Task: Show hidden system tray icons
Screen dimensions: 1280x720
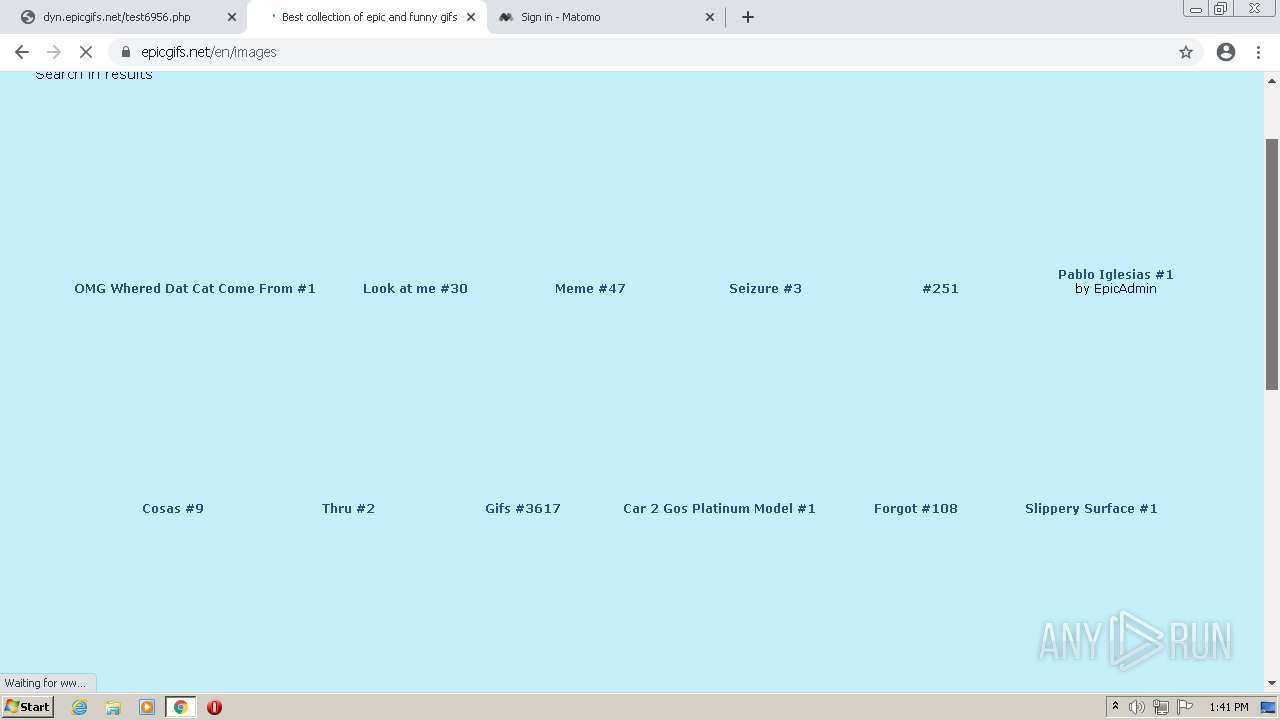Action: [x=1115, y=707]
